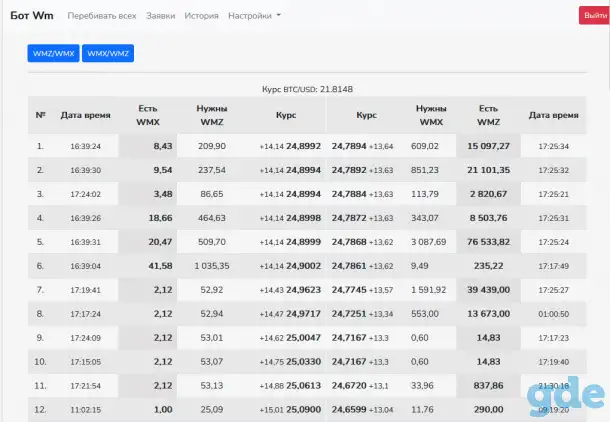This screenshot has width=610, height=422.
Task: Click the 76 533,82 WMZ amount cell
Action: point(488,242)
